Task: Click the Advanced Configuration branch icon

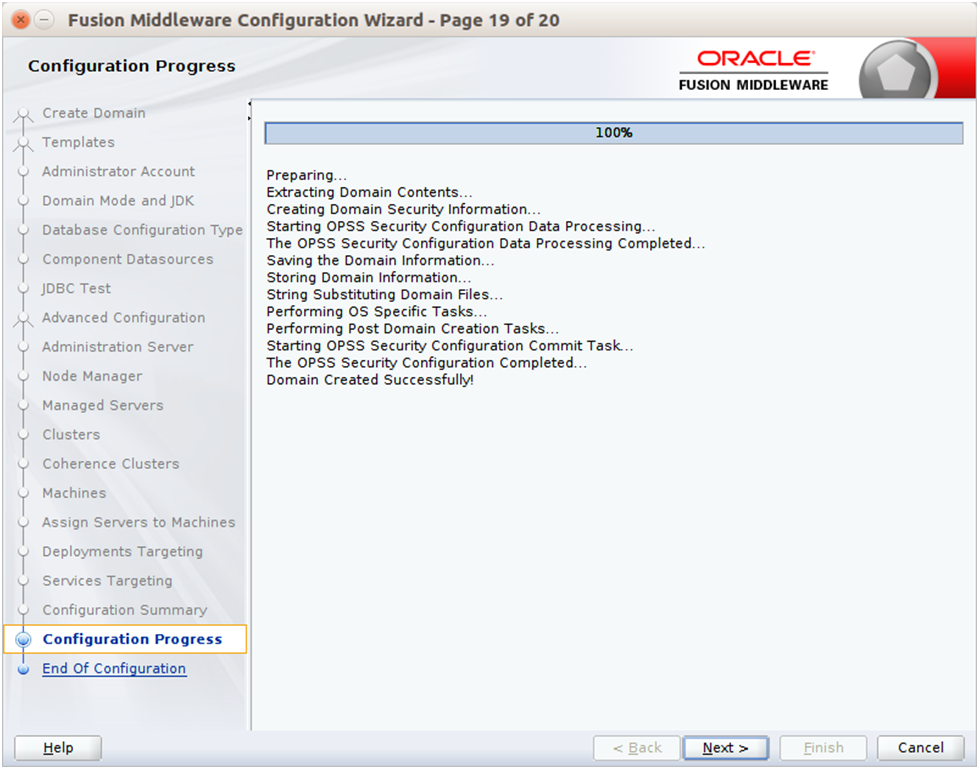Action: pos(24,318)
